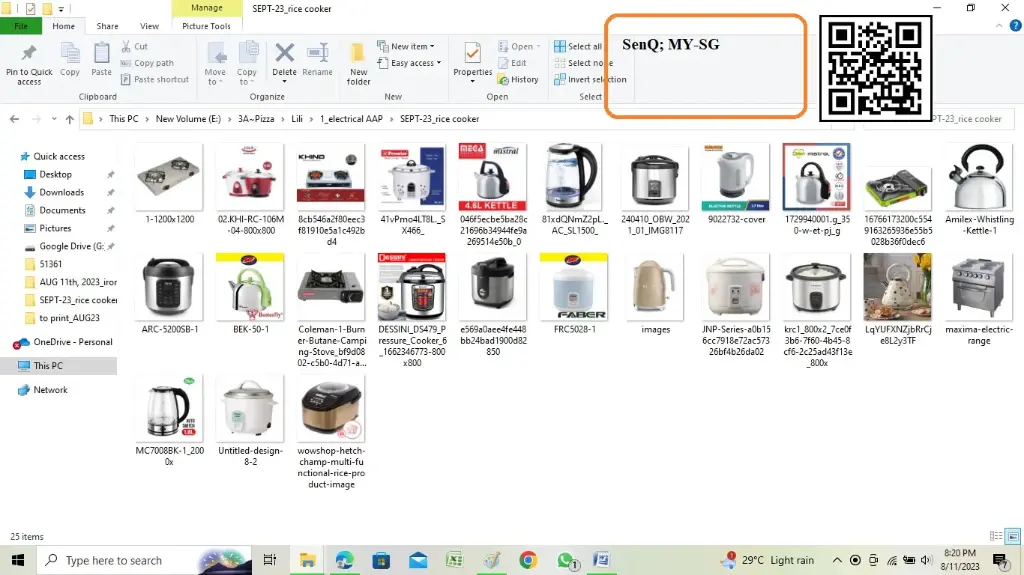Go back with navigation arrow
1024x575 pixels.
point(14,119)
